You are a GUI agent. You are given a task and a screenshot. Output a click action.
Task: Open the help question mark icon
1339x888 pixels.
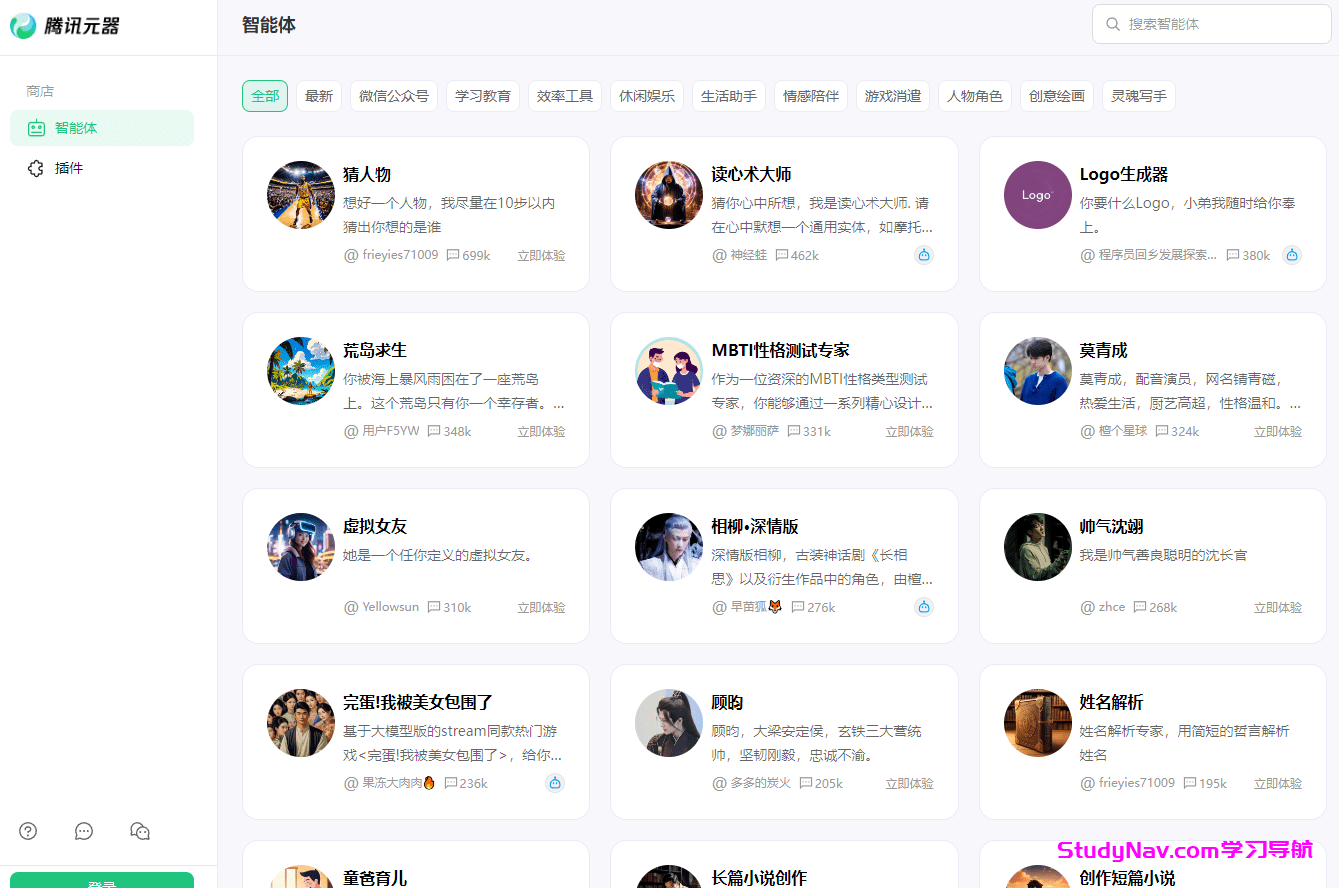[x=28, y=831]
